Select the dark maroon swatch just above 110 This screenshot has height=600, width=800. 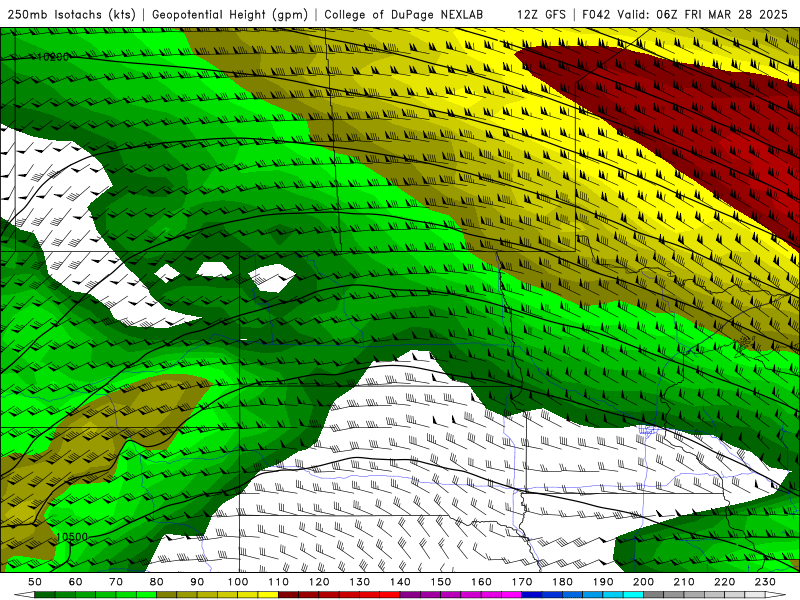(288, 595)
